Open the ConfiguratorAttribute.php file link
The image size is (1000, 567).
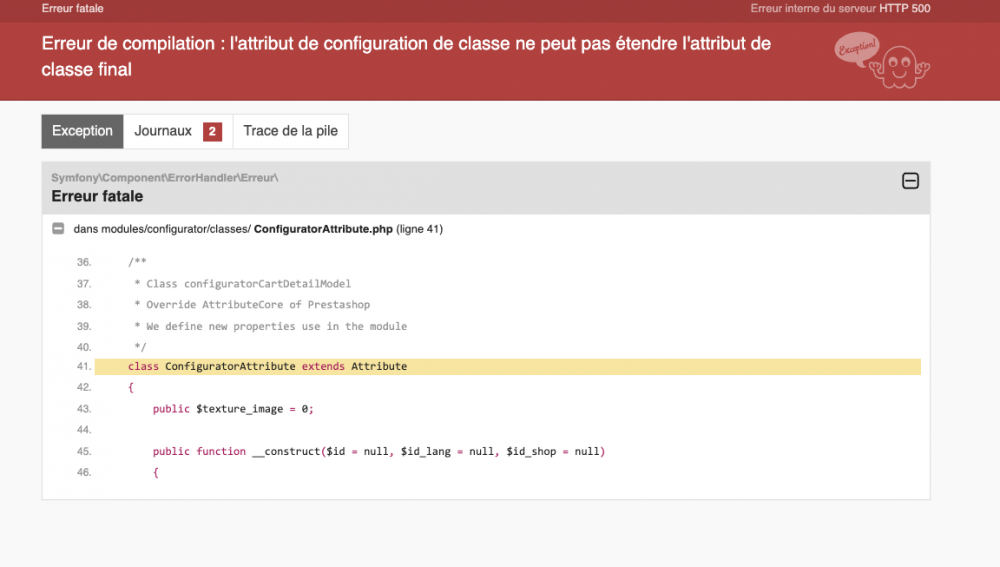(322, 229)
